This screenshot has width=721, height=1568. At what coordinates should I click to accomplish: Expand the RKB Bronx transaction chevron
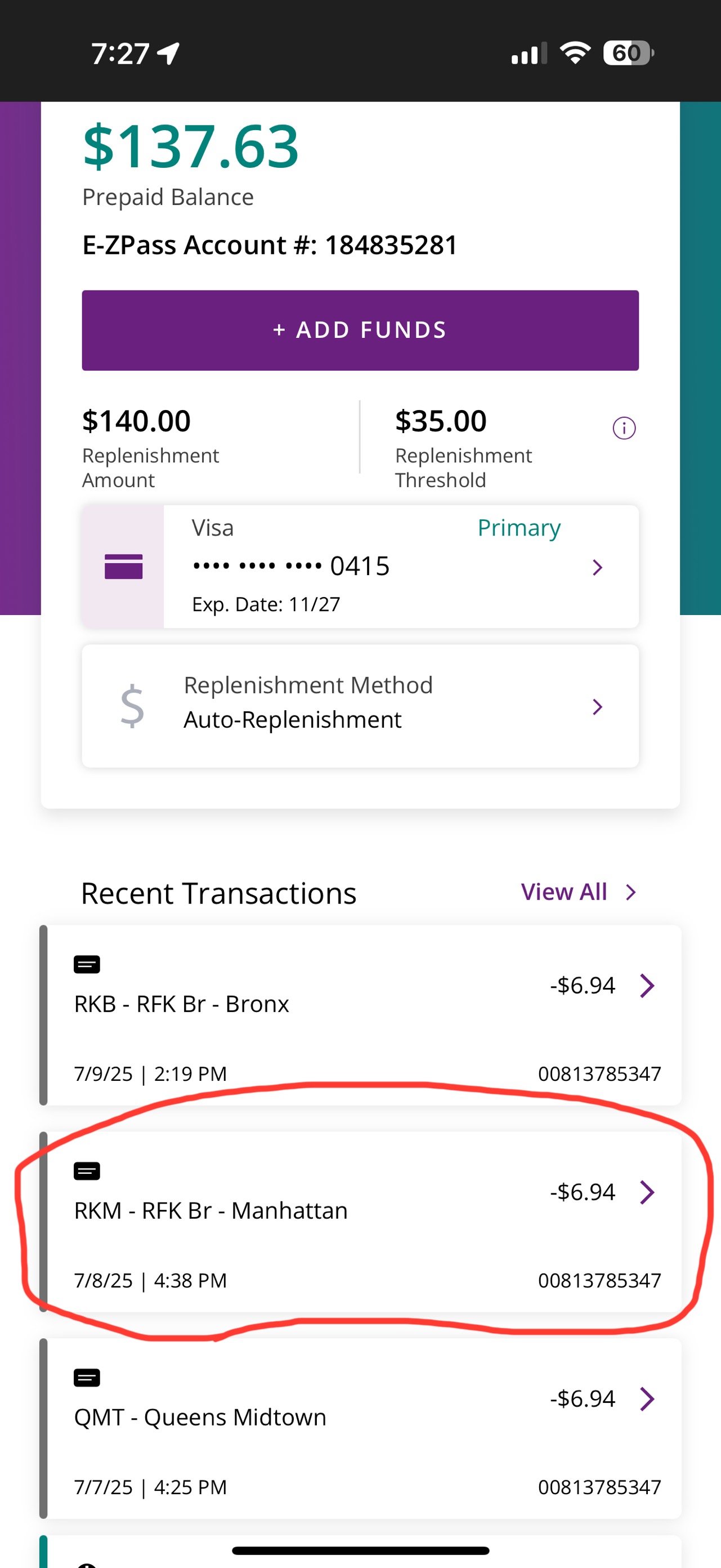[x=647, y=986]
